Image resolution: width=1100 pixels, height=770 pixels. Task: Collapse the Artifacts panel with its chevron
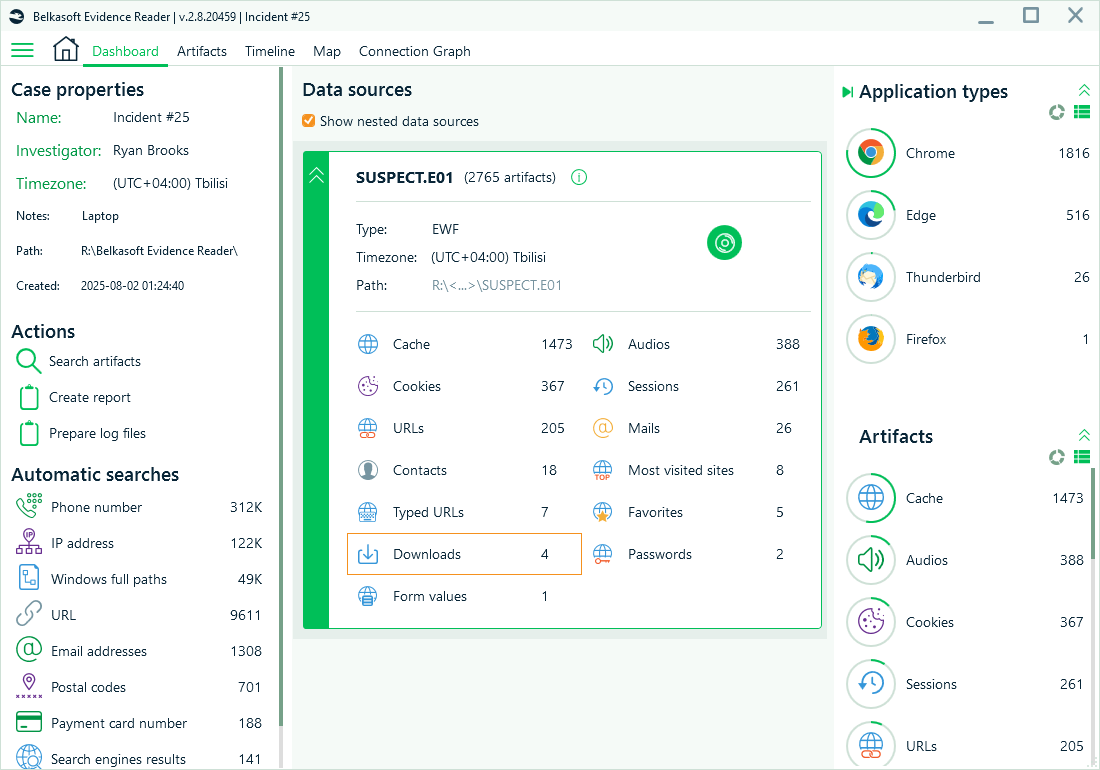tap(1084, 434)
